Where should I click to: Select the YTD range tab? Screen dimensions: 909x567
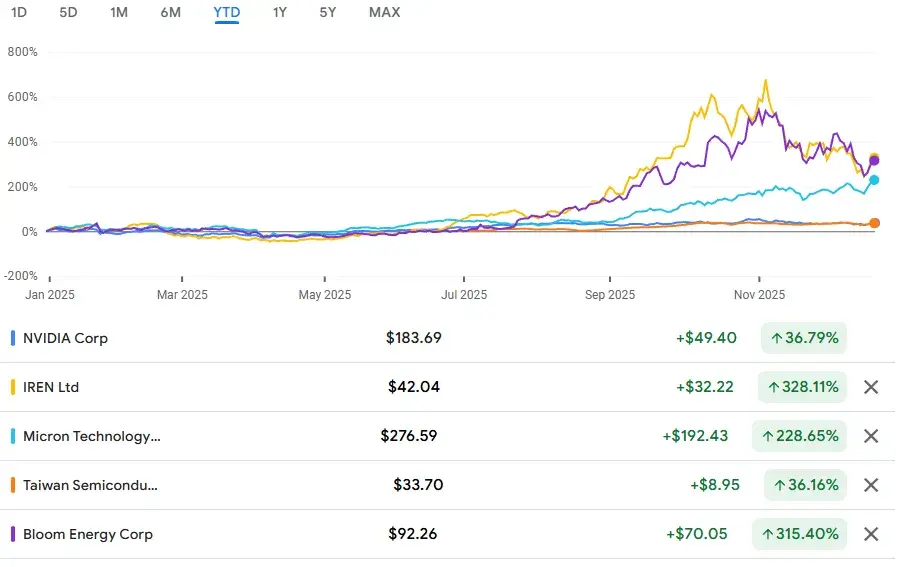[226, 12]
